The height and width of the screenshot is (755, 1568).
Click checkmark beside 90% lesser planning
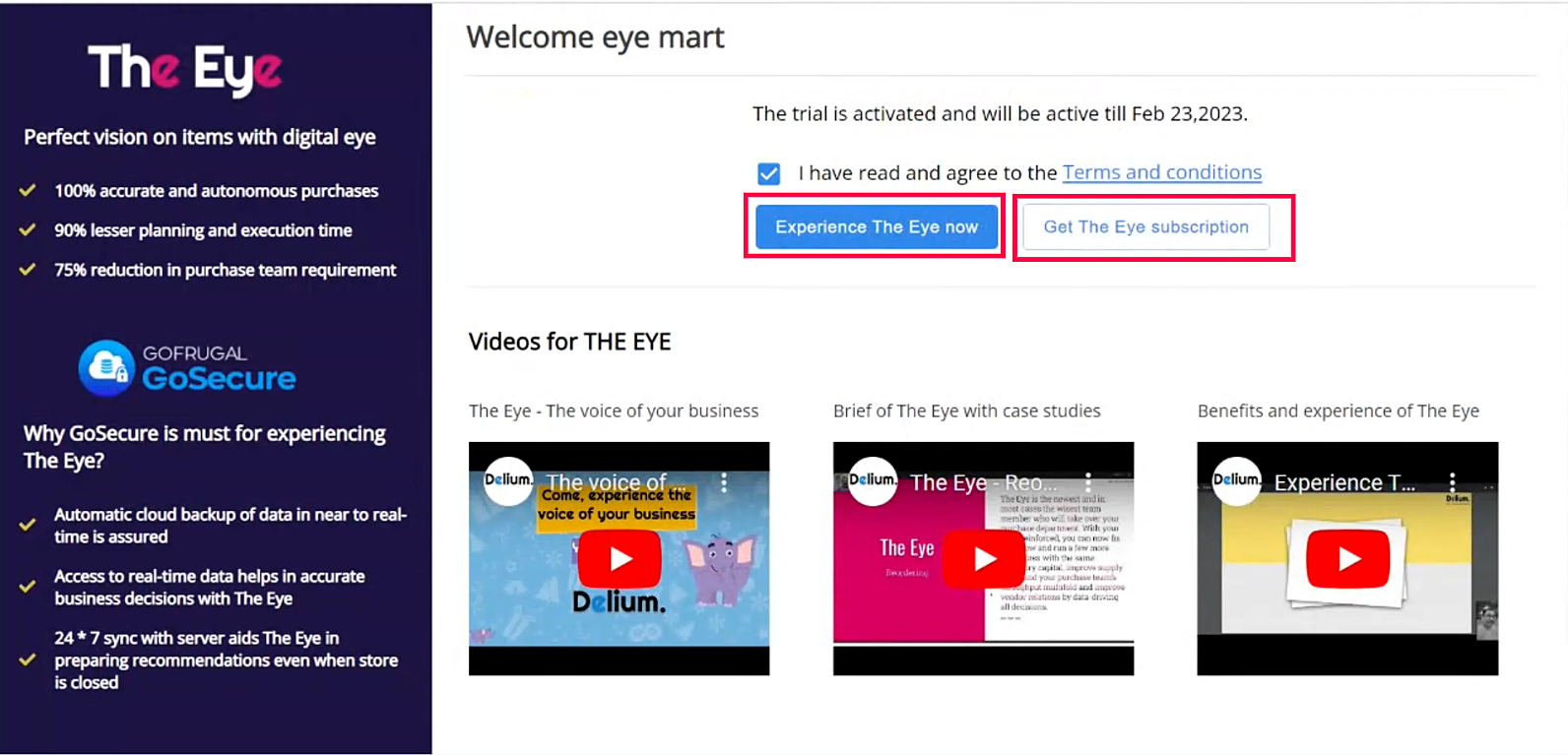[x=28, y=229]
